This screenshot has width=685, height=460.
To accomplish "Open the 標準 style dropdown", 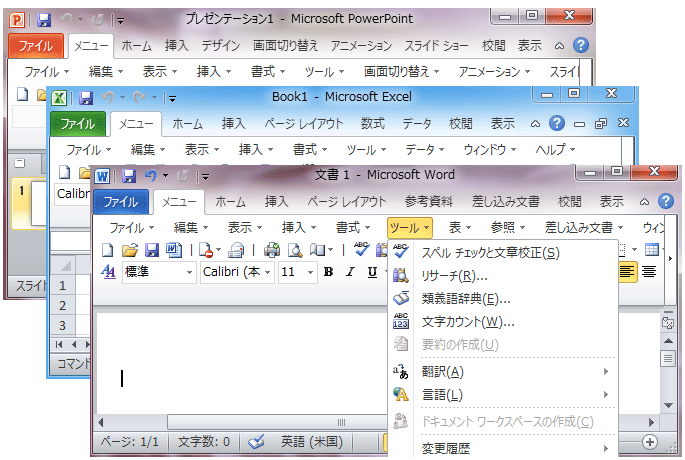I will pos(189,272).
